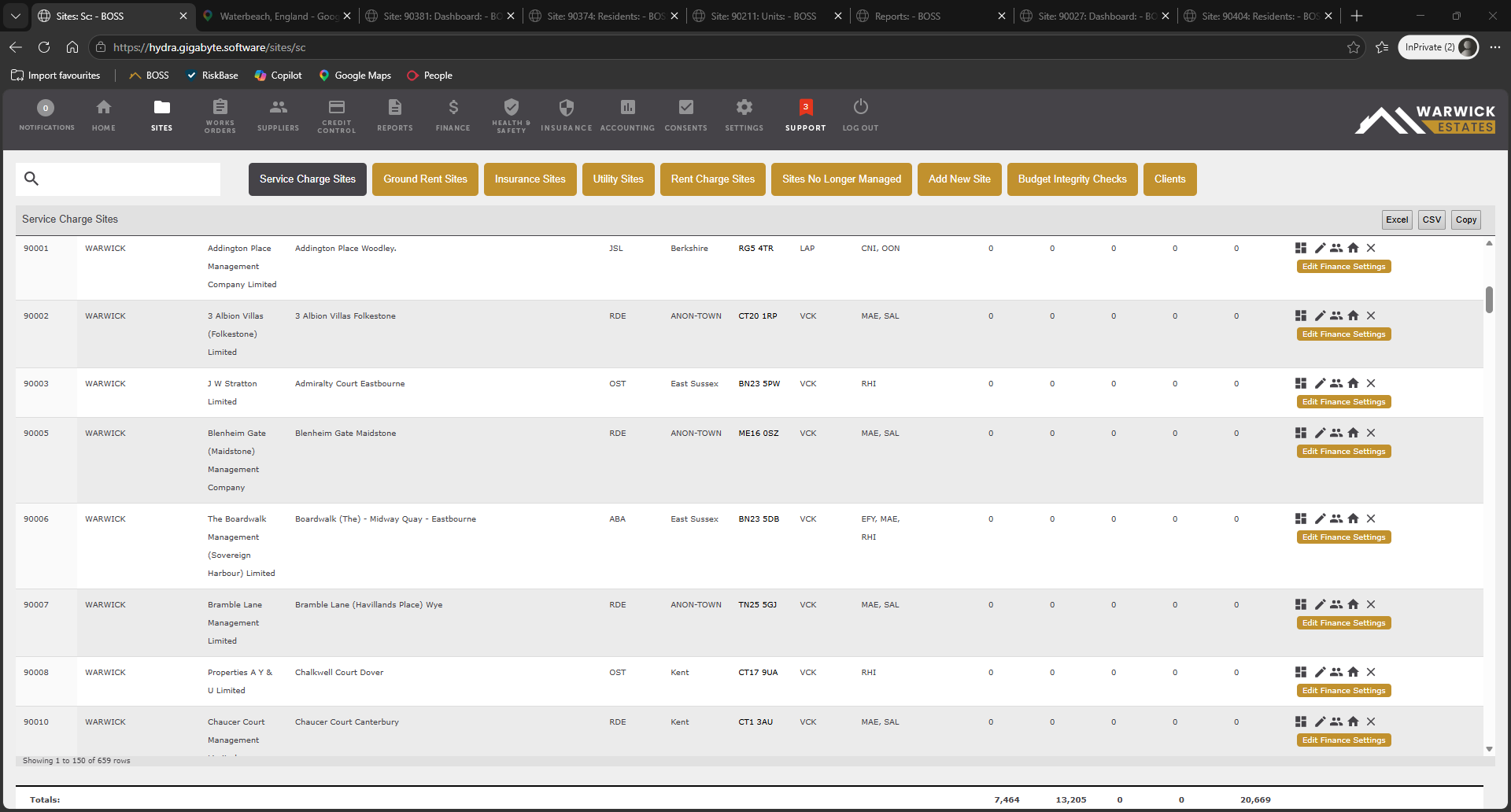Click the table vertical scrollbar thumb
This screenshot has width=1511, height=812.
1489,300
